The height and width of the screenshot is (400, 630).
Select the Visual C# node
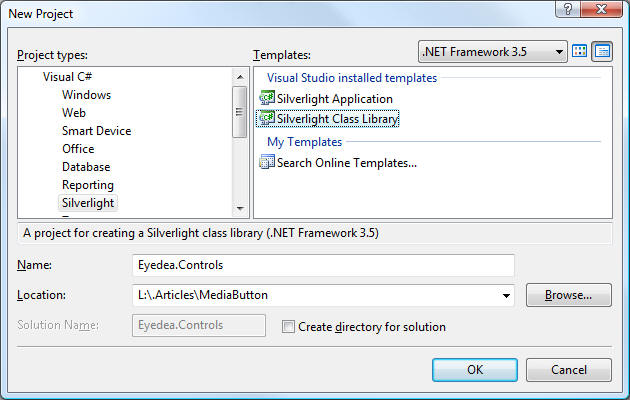click(68, 77)
